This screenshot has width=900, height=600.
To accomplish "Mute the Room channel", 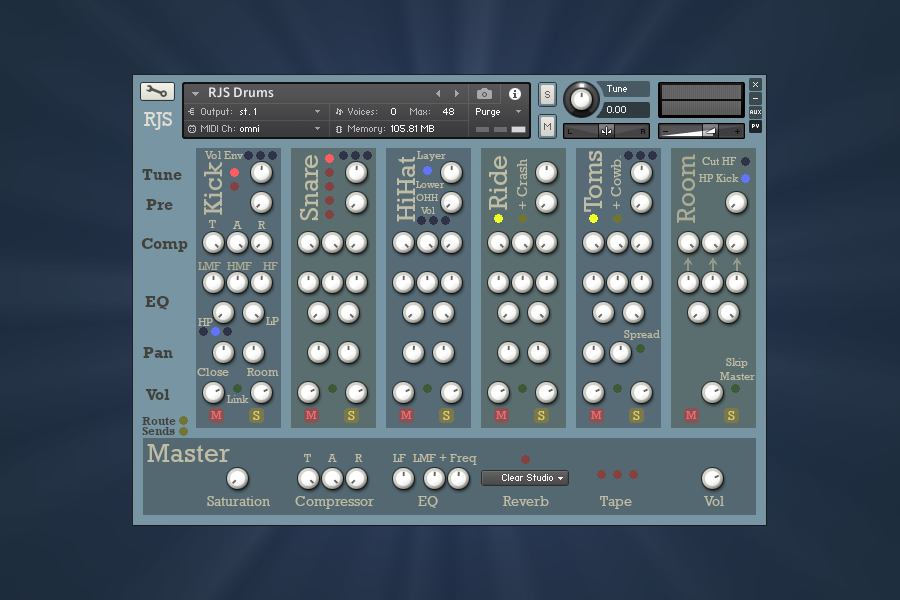I will click(x=691, y=415).
